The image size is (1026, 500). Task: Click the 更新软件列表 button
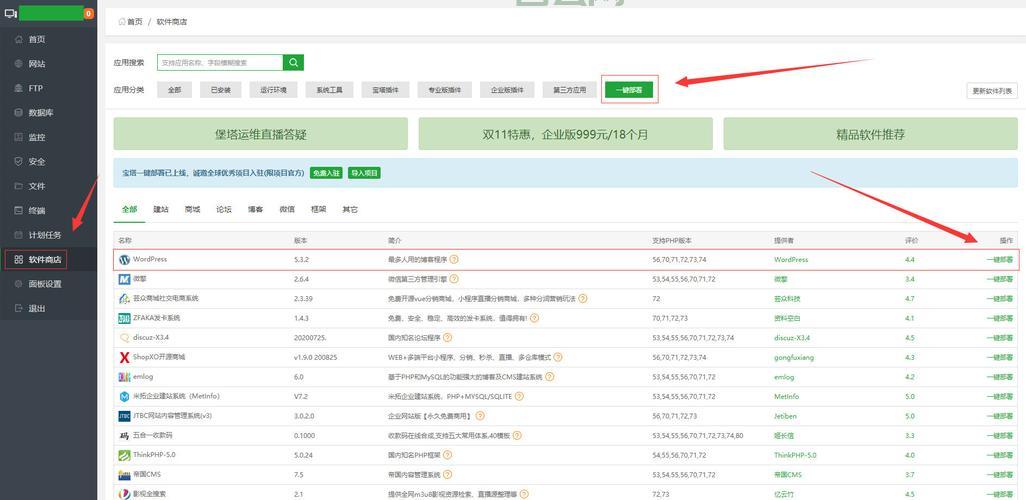[992, 91]
